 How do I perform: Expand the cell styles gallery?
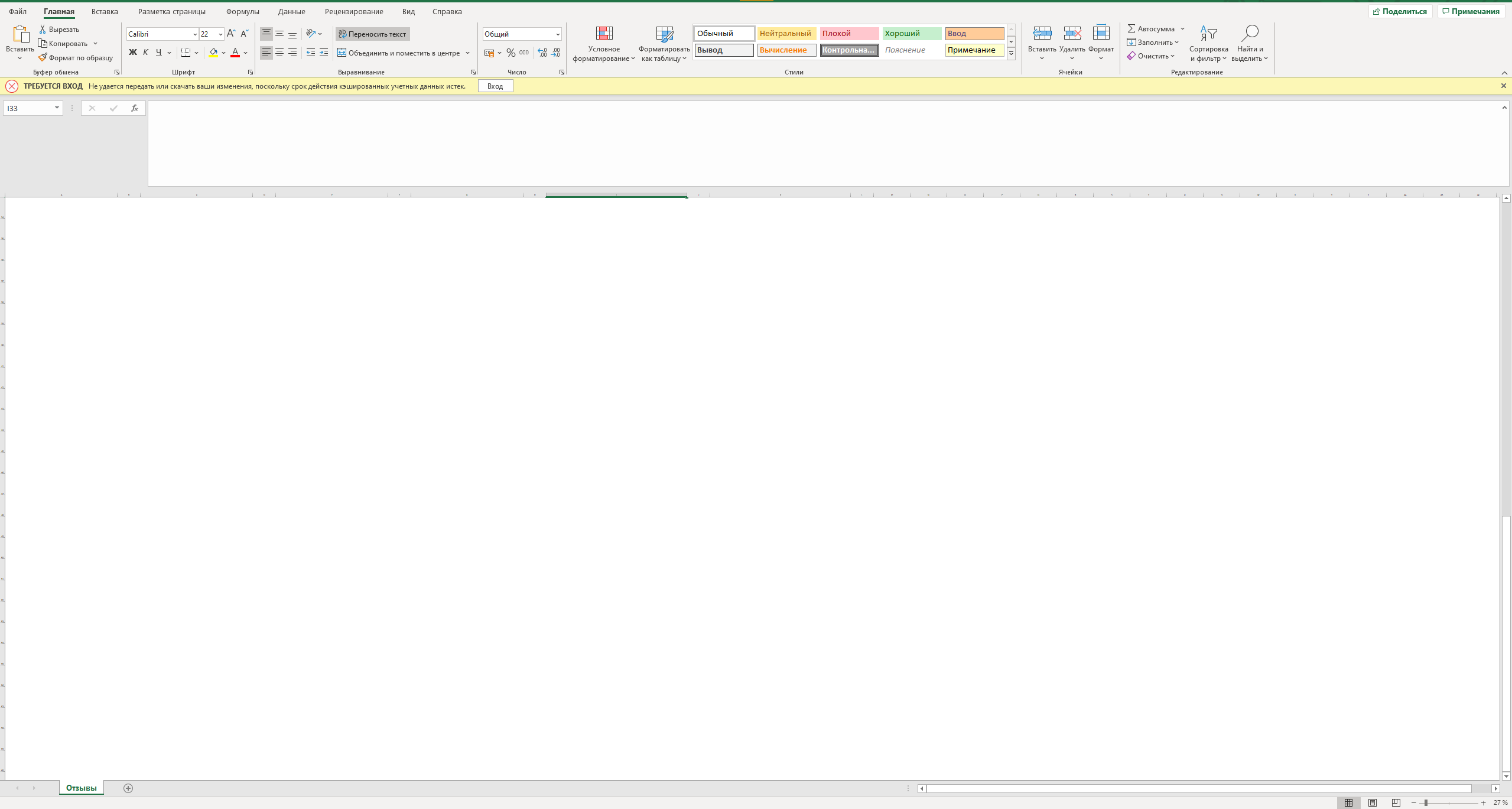(x=1011, y=53)
